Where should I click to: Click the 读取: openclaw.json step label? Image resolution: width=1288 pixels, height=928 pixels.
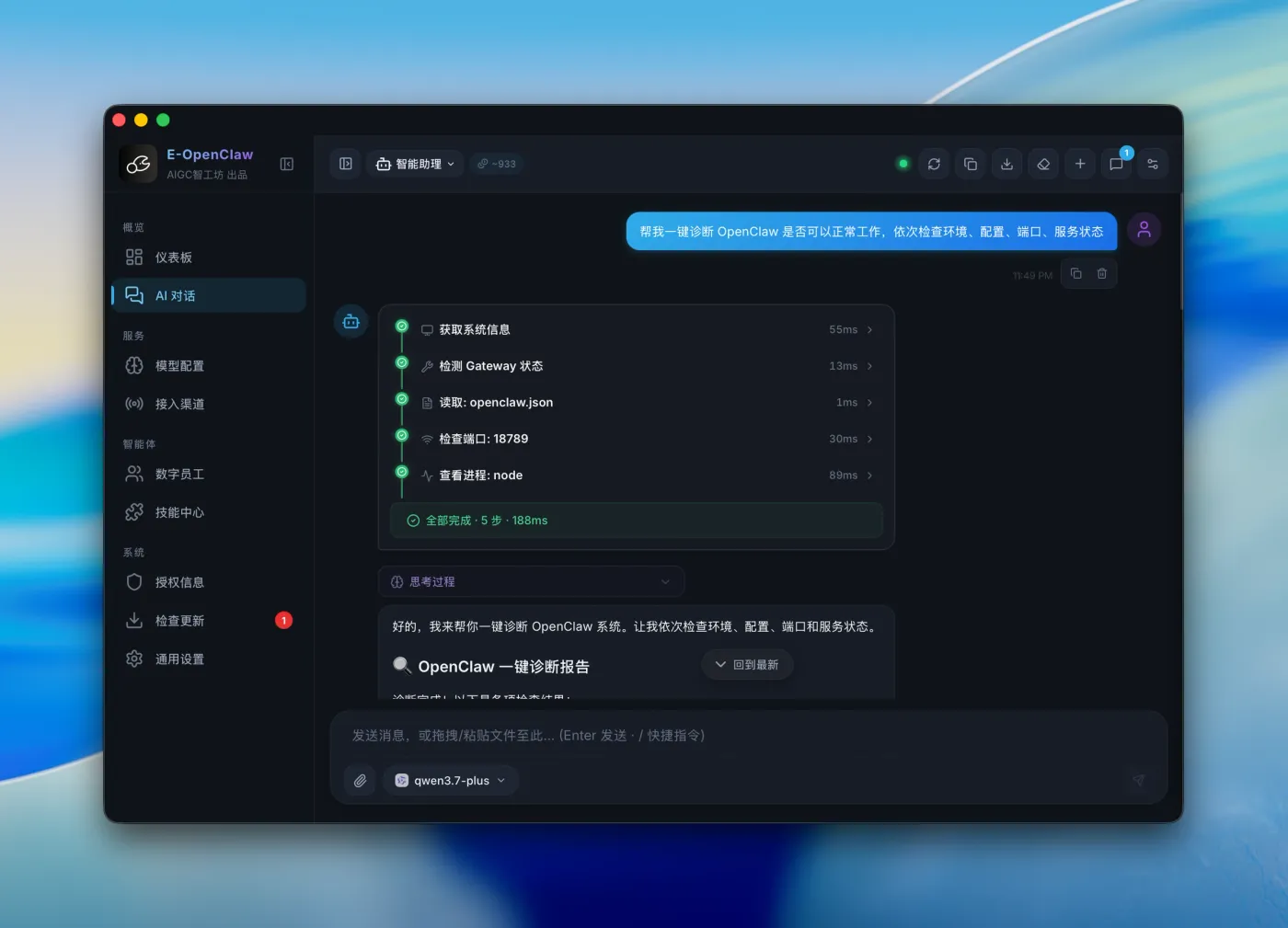(496, 403)
